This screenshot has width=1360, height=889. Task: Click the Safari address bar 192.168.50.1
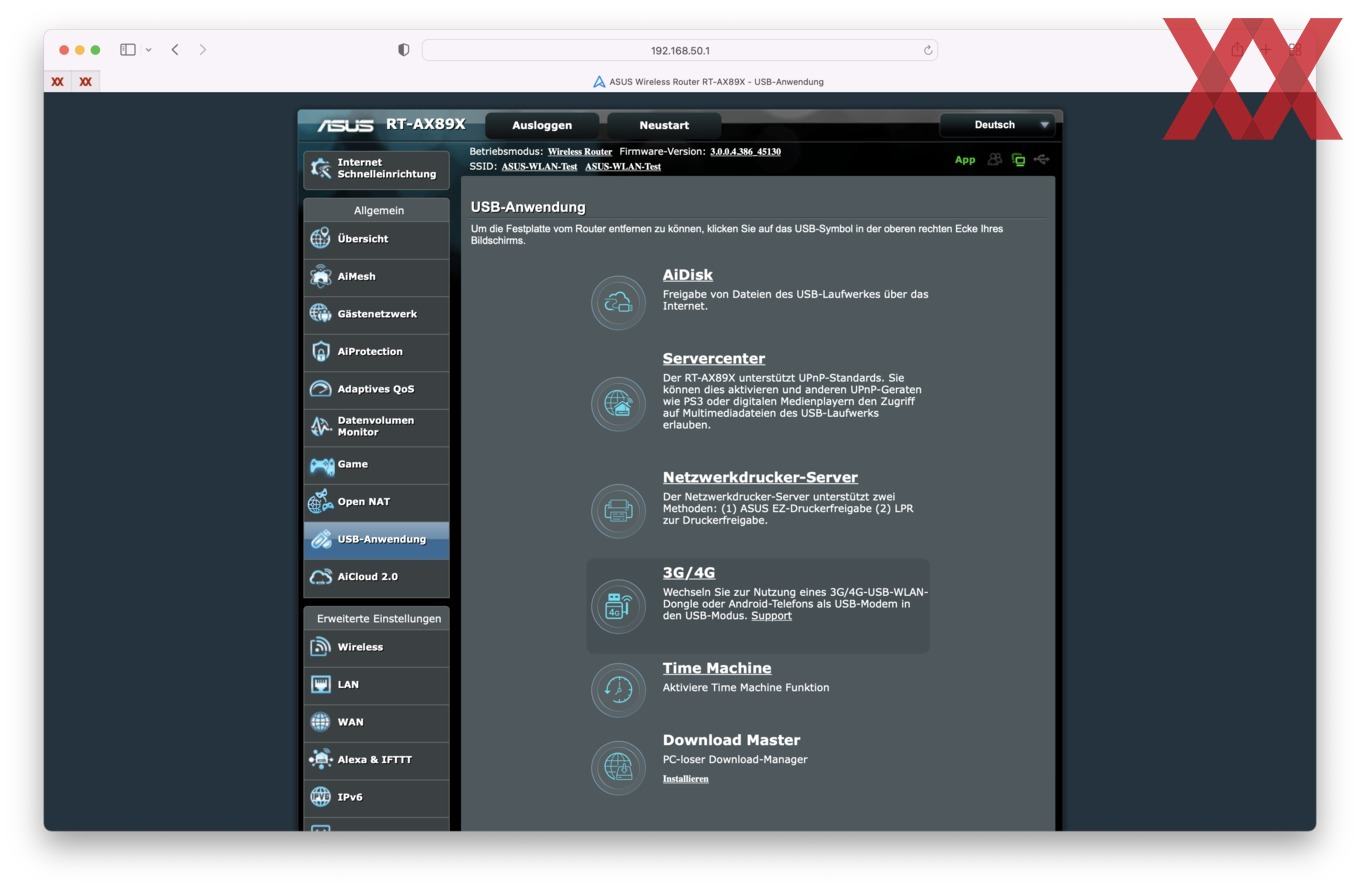click(x=680, y=50)
